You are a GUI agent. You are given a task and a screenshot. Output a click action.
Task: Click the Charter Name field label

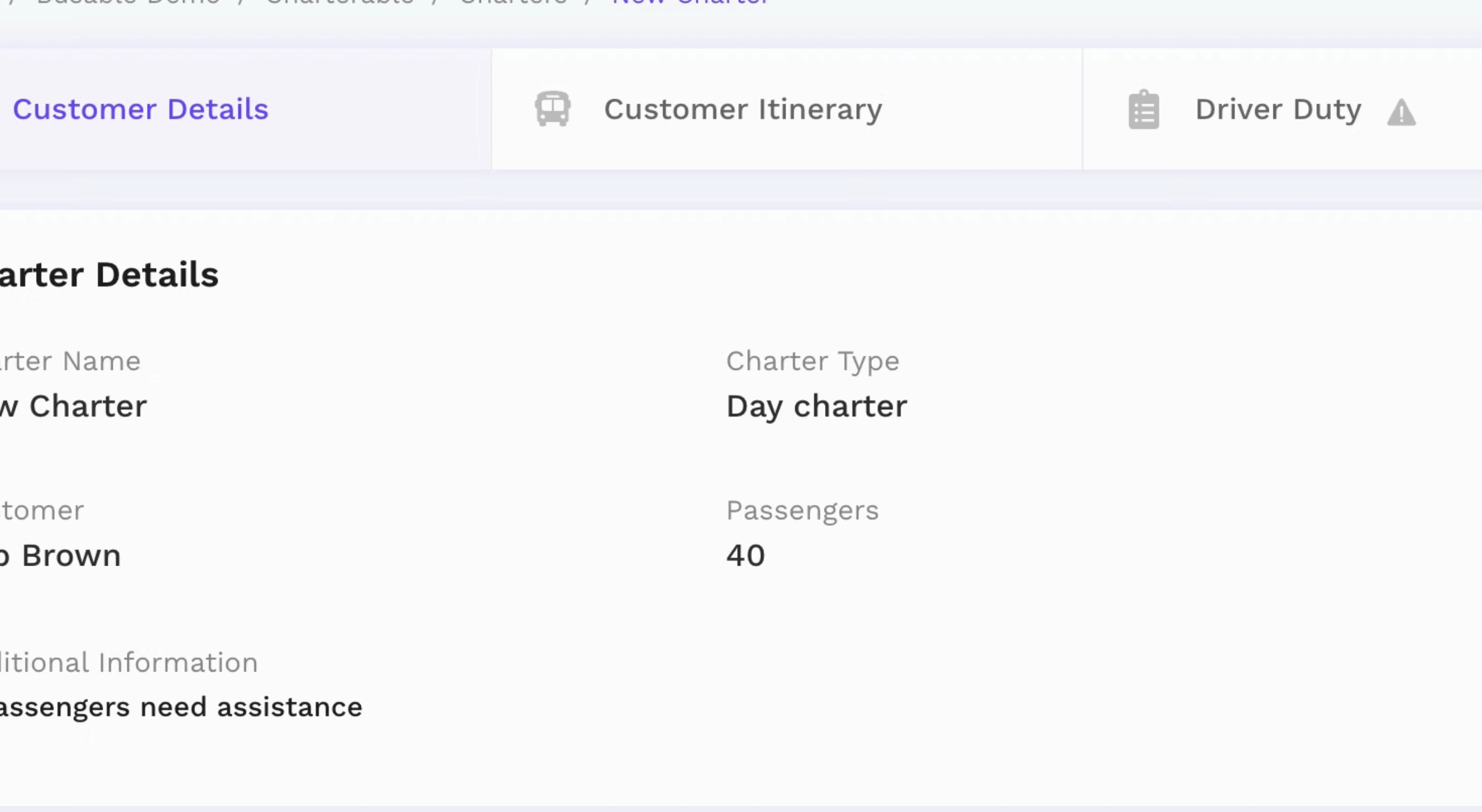tap(70, 361)
